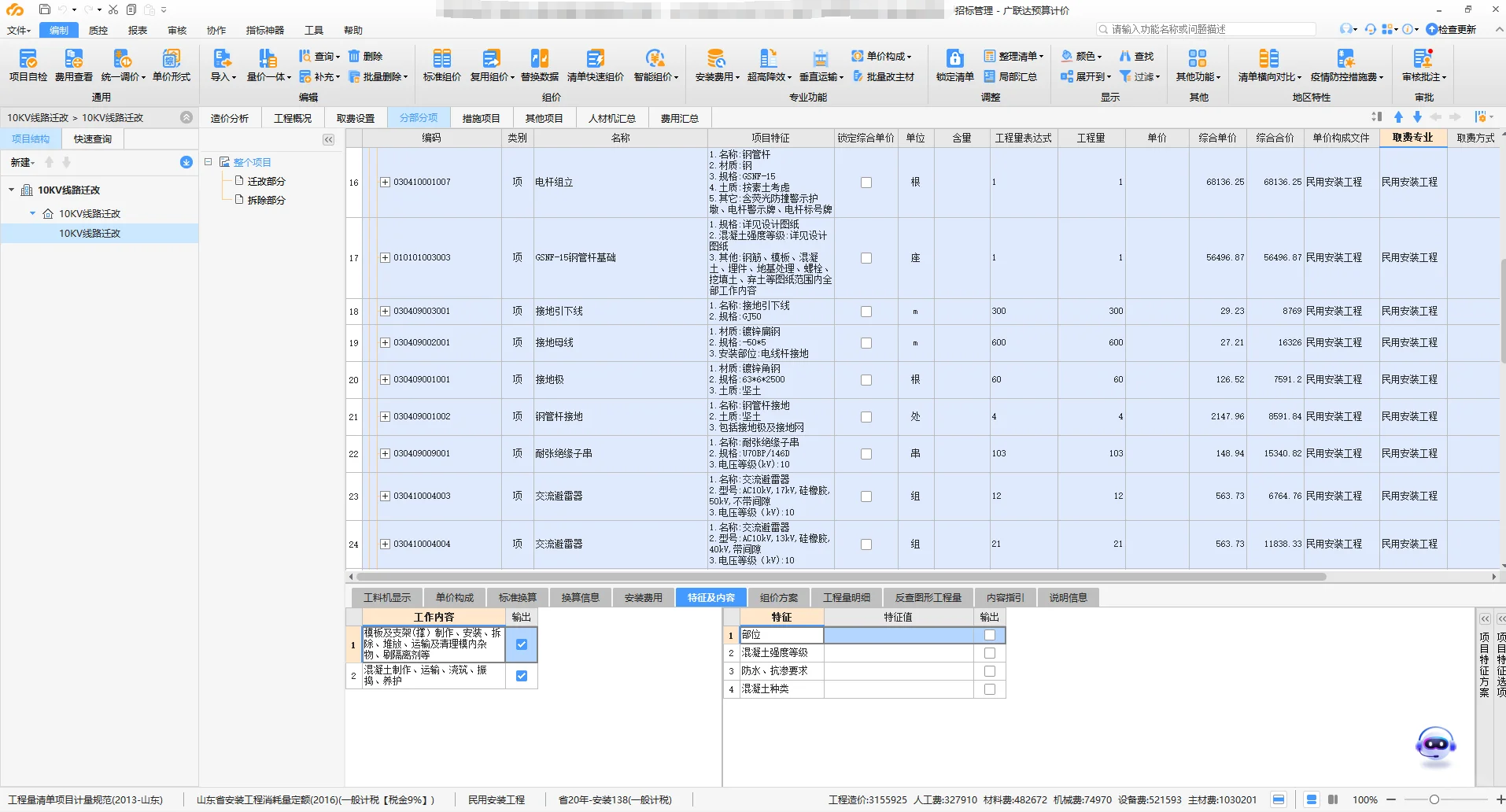This screenshot has width=1506, height=812.
Task: Click the 锁定清单 lock list icon
Action: (x=955, y=65)
